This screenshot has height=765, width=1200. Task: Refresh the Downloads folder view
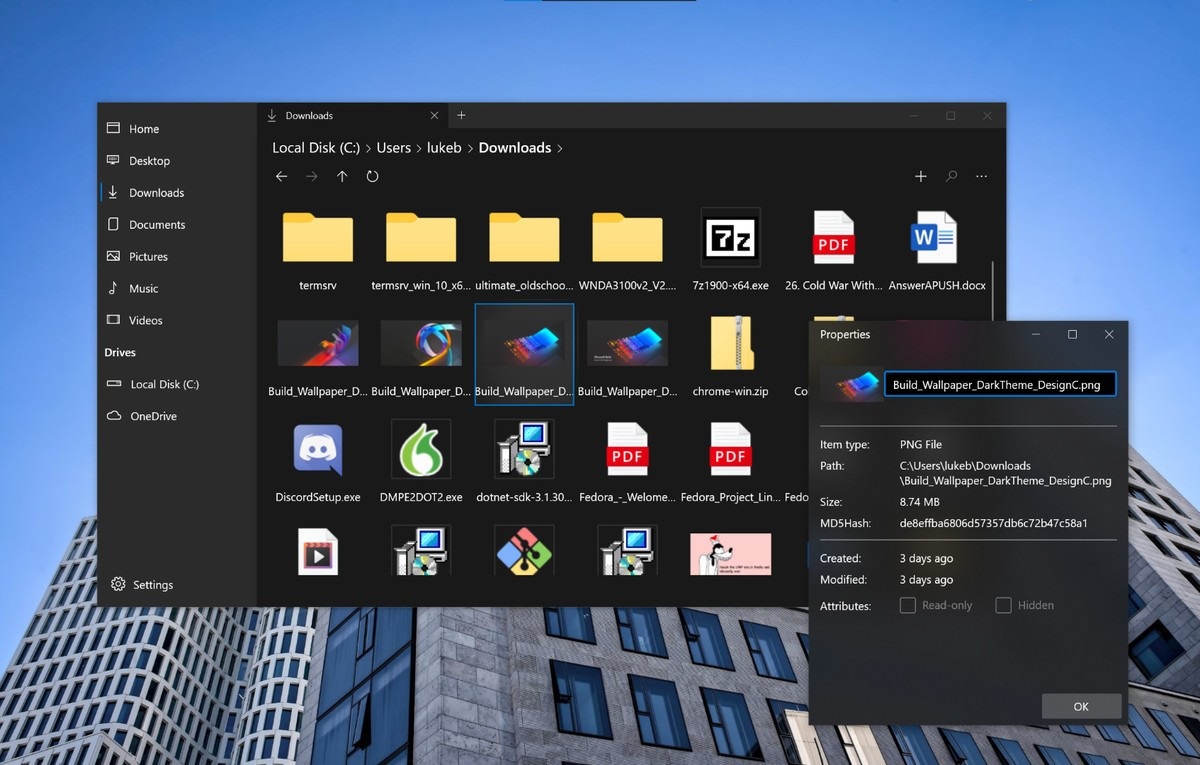tap(372, 177)
